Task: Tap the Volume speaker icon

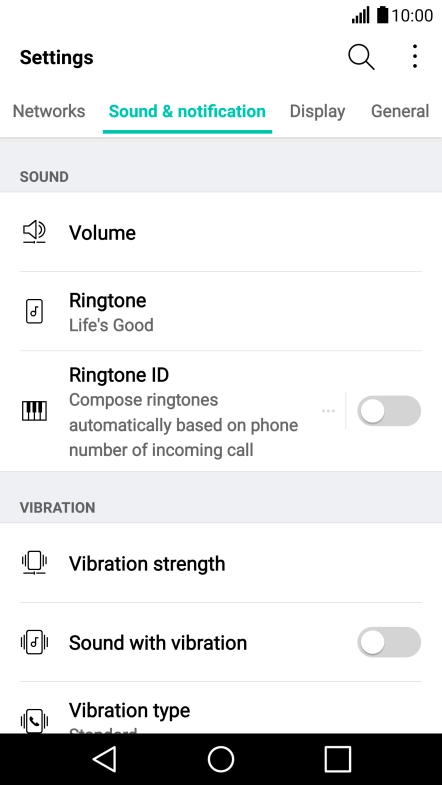Action: pos(34,232)
